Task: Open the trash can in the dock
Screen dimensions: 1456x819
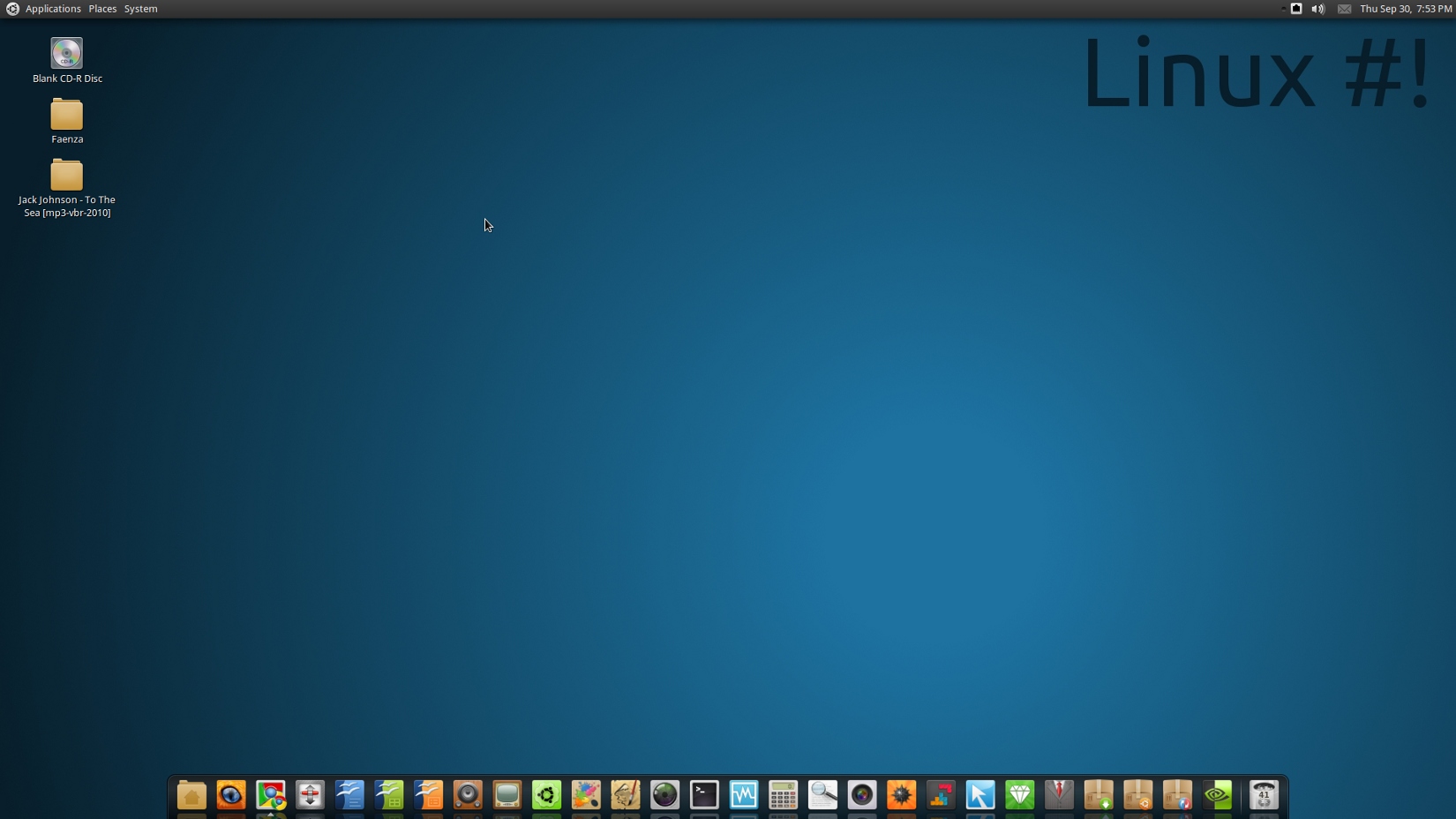Action: click(1264, 795)
